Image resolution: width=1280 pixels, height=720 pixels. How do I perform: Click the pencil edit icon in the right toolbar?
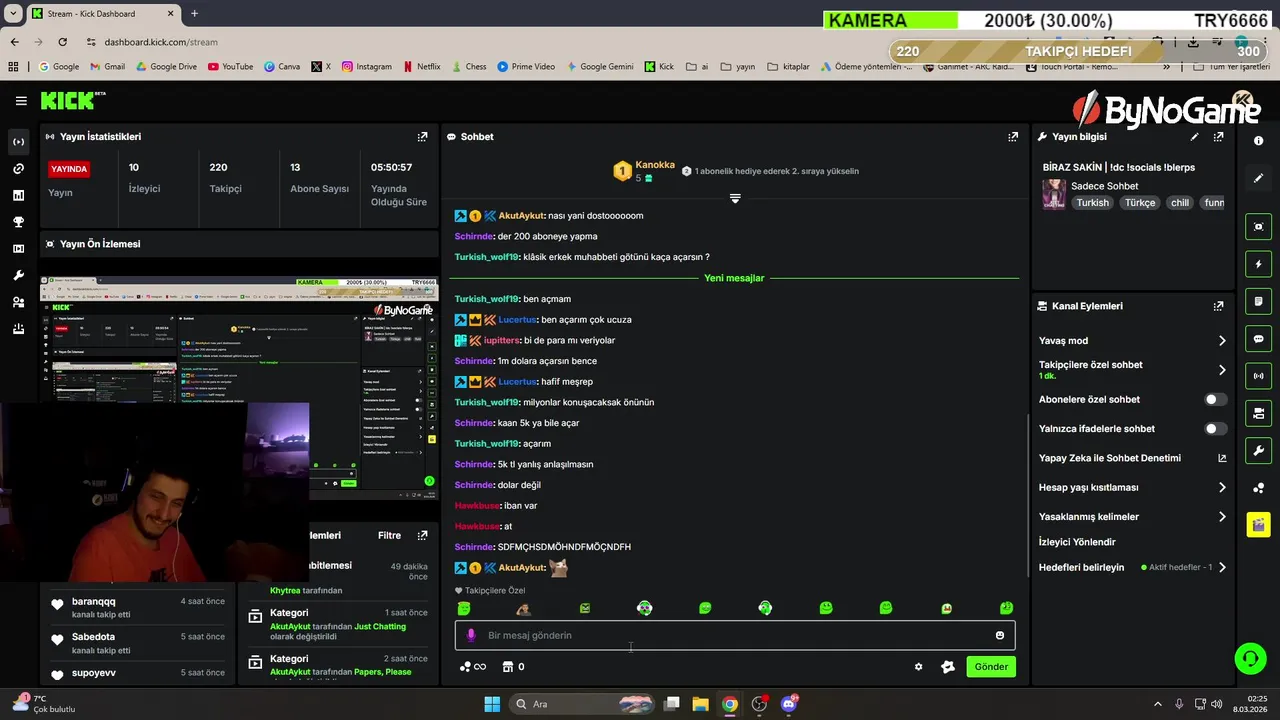(1258, 178)
